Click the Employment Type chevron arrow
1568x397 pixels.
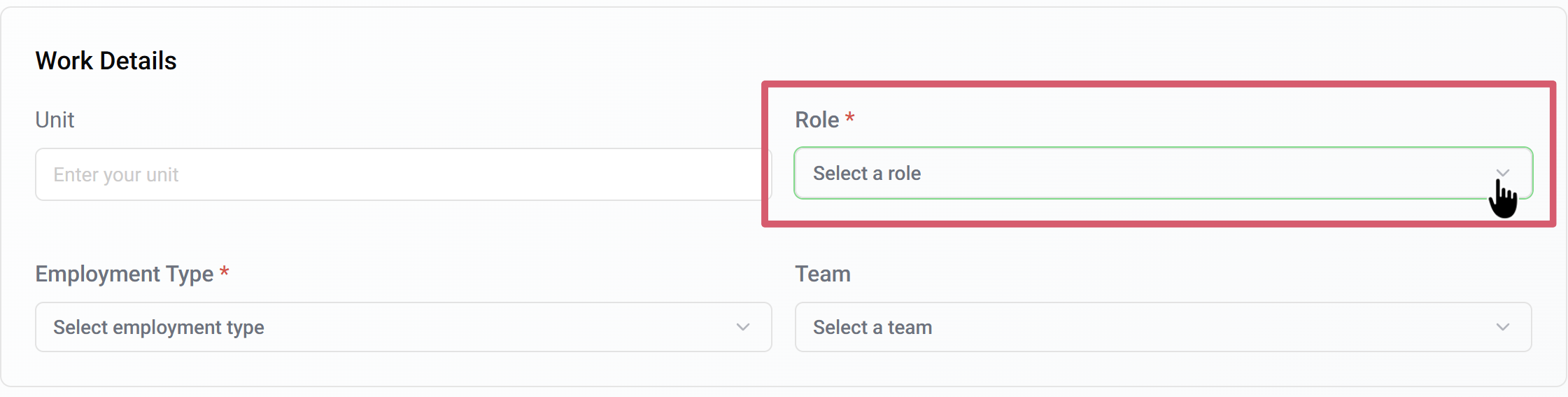[742, 327]
